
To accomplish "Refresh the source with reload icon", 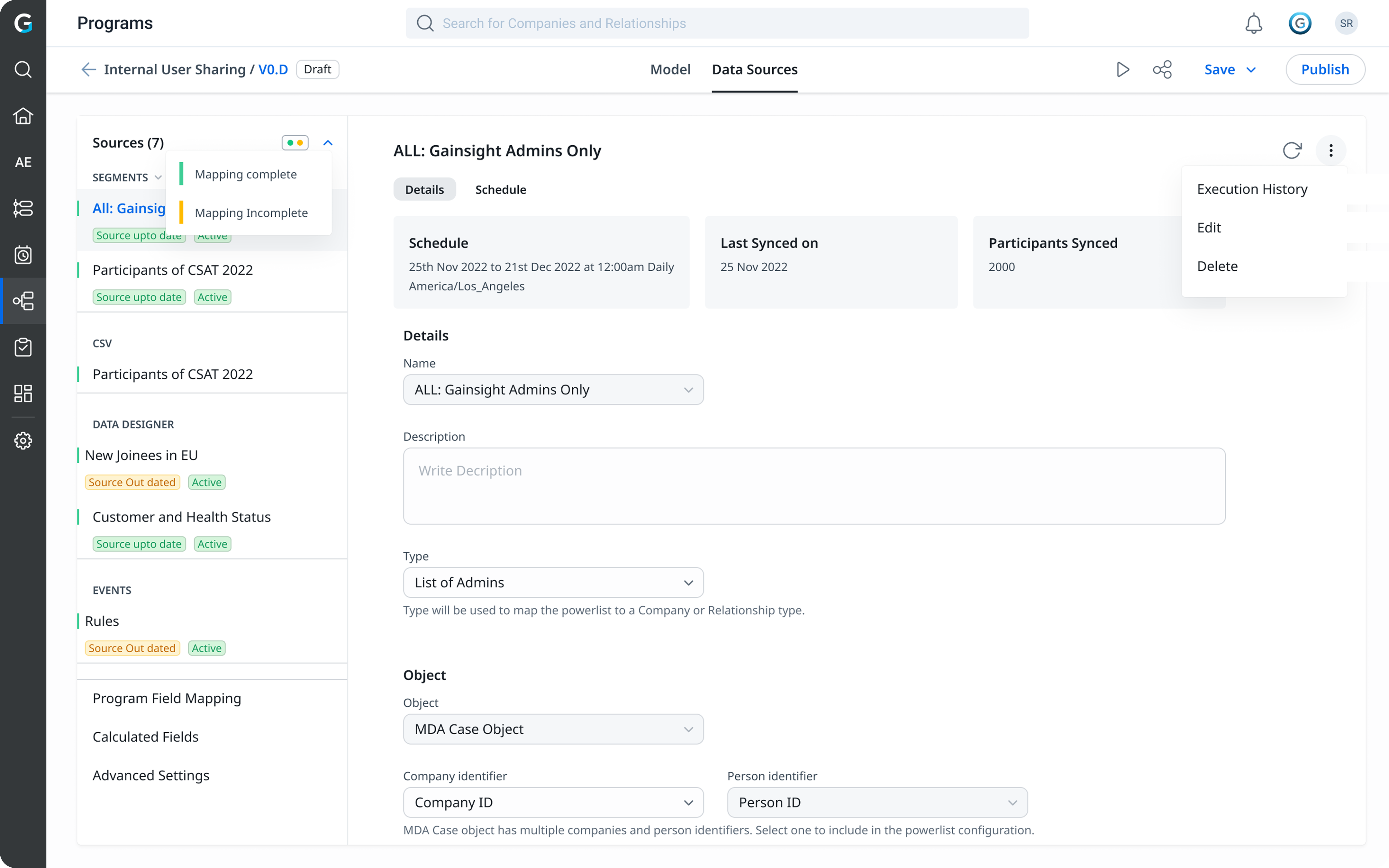I will [1292, 150].
